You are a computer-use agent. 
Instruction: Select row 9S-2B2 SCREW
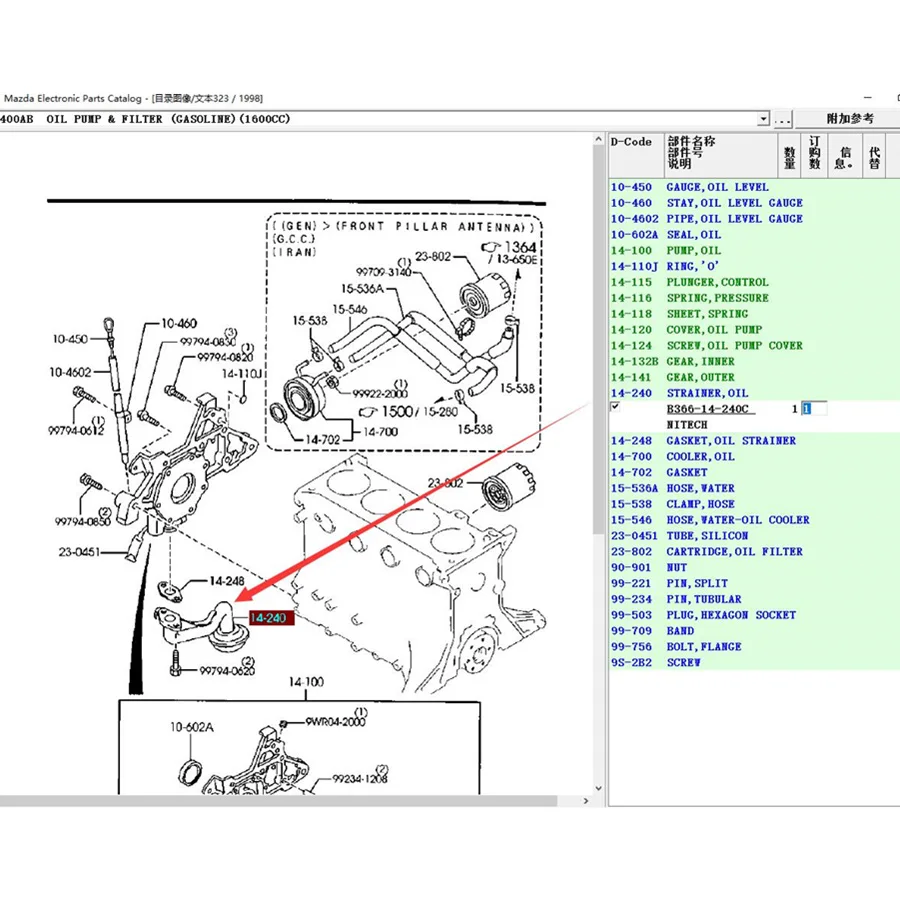coord(754,662)
